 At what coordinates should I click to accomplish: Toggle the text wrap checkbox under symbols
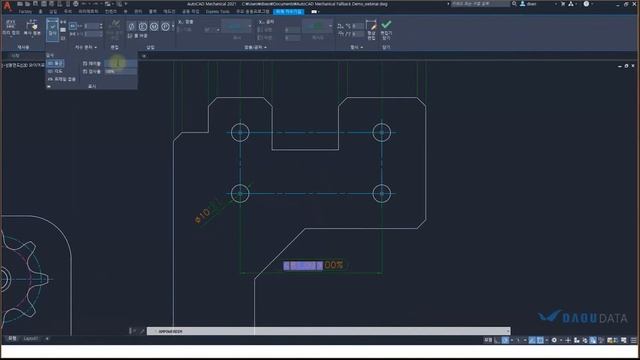coord(130,36)
